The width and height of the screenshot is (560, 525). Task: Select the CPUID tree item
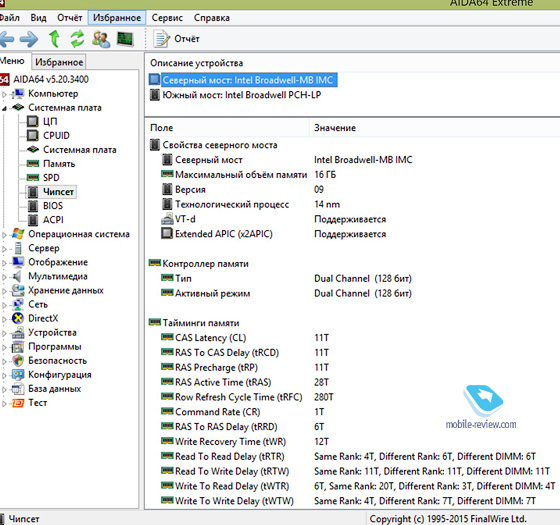[x=56, y=135]
